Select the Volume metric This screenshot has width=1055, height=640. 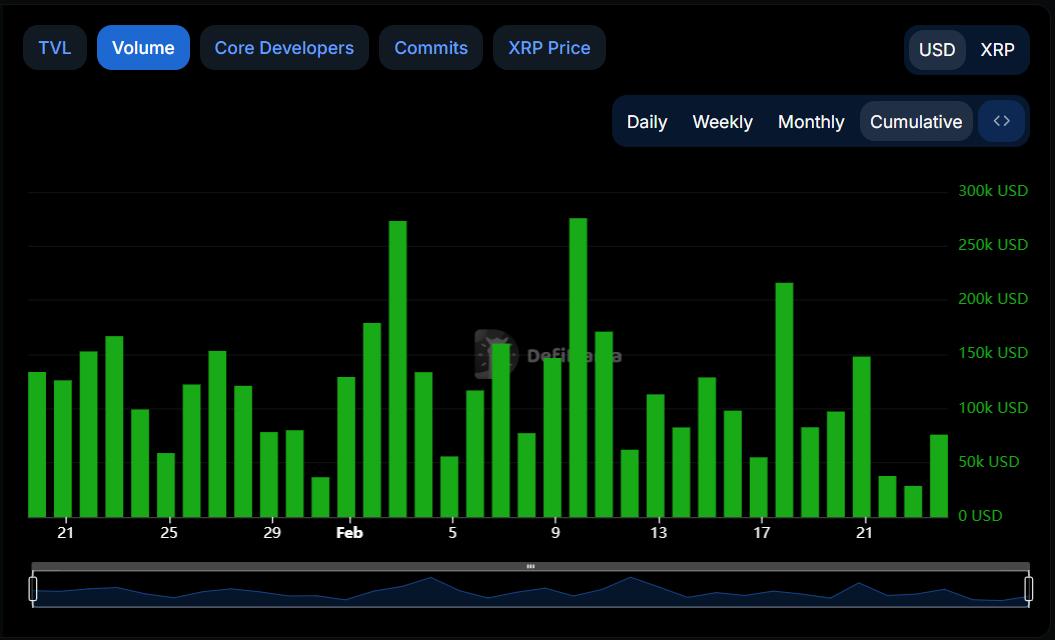(143, 48)
